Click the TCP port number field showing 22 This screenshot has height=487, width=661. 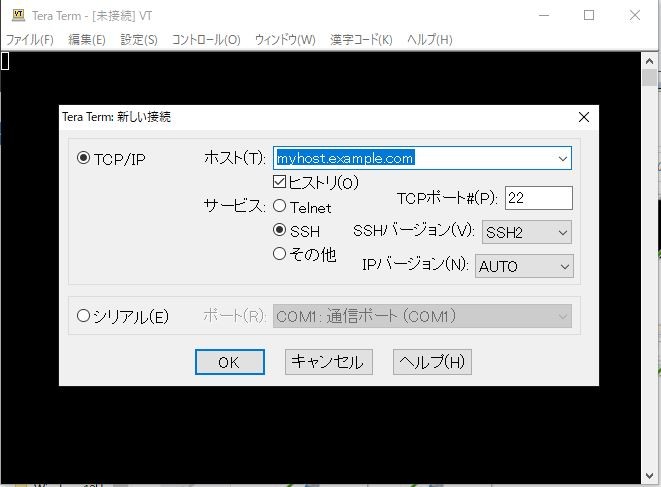click(539, 198)
